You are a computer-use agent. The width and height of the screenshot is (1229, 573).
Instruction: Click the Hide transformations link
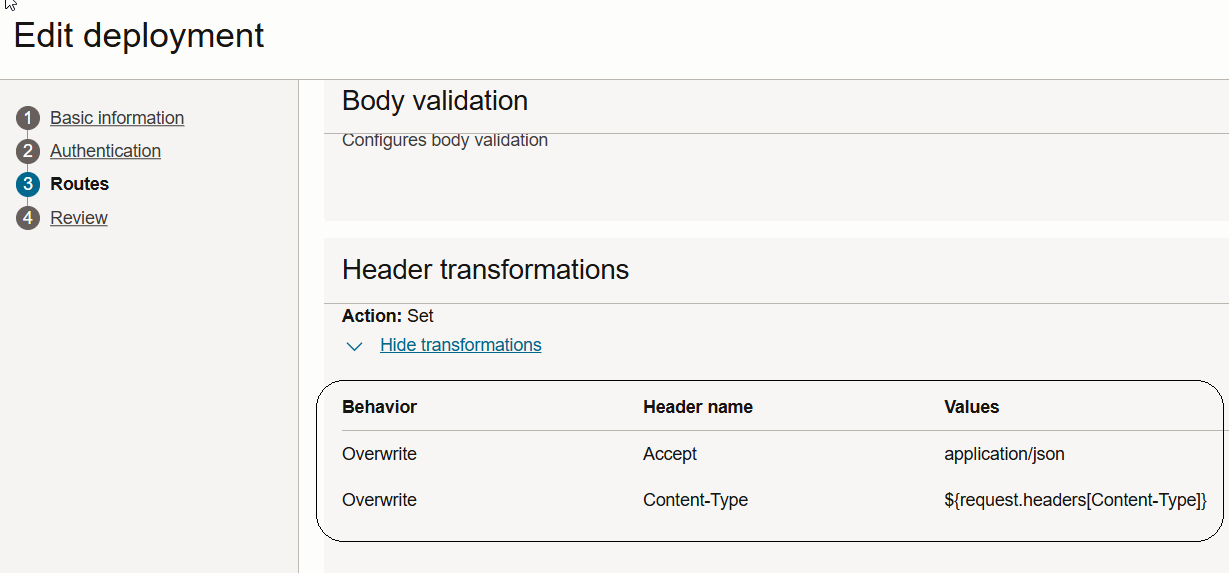pos(461,345)
